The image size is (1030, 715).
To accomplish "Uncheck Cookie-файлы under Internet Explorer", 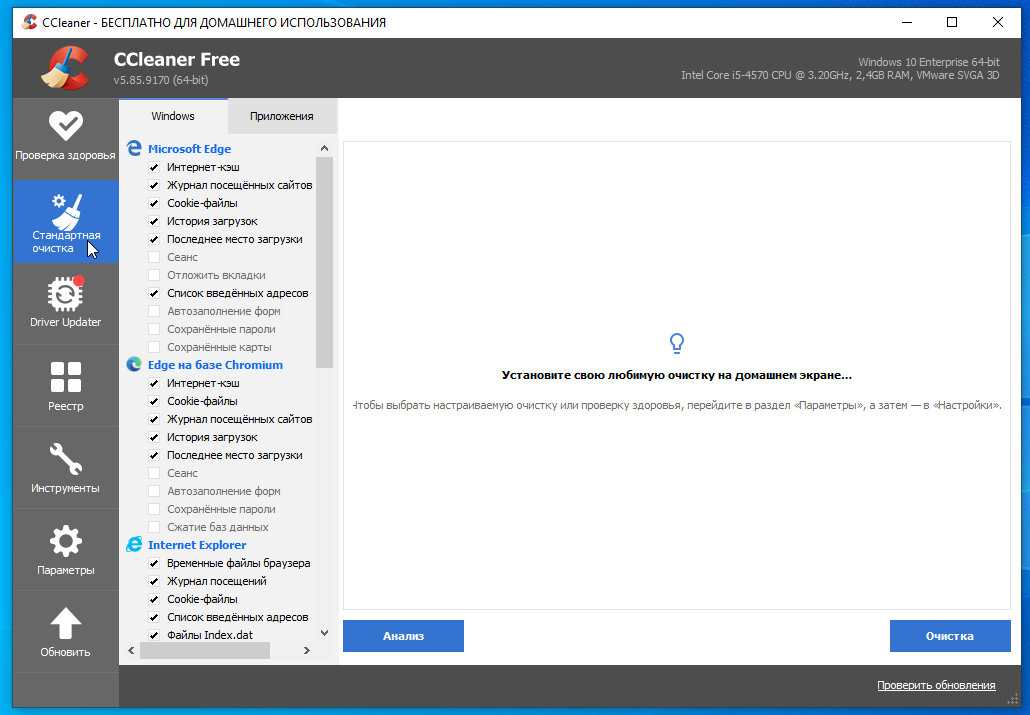I will pos(153,598).
